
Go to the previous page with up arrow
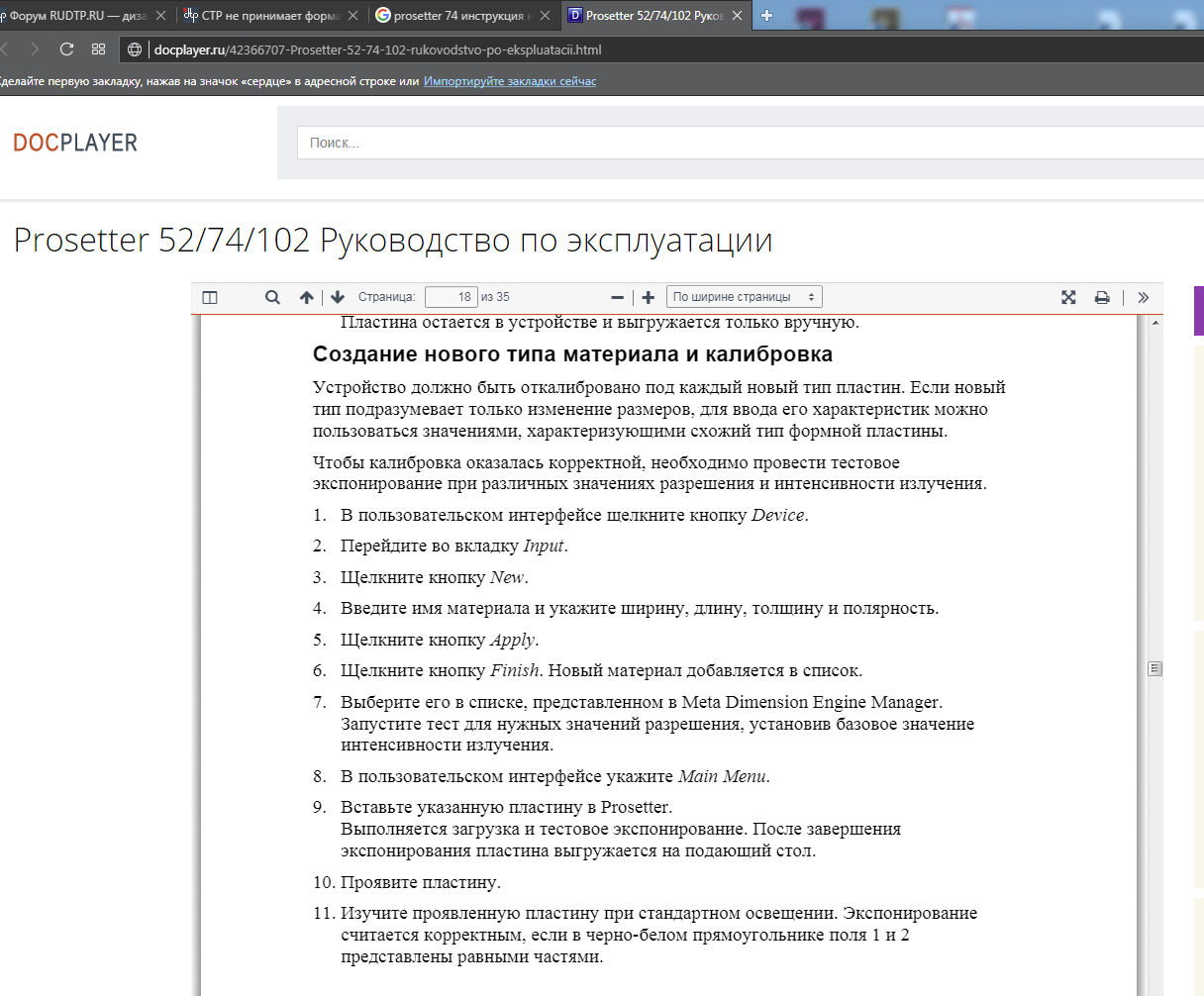[306, 296]
